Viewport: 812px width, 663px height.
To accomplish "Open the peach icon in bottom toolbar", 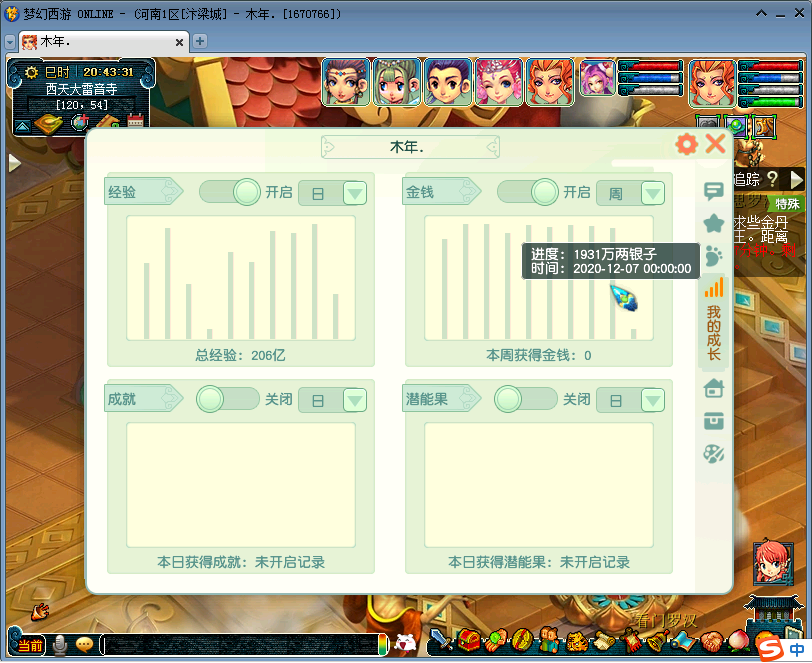I will [740, 642].
